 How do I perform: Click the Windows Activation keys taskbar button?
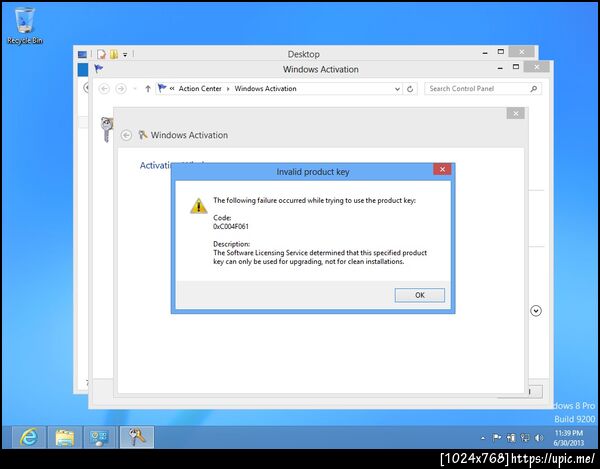[137, 437]
